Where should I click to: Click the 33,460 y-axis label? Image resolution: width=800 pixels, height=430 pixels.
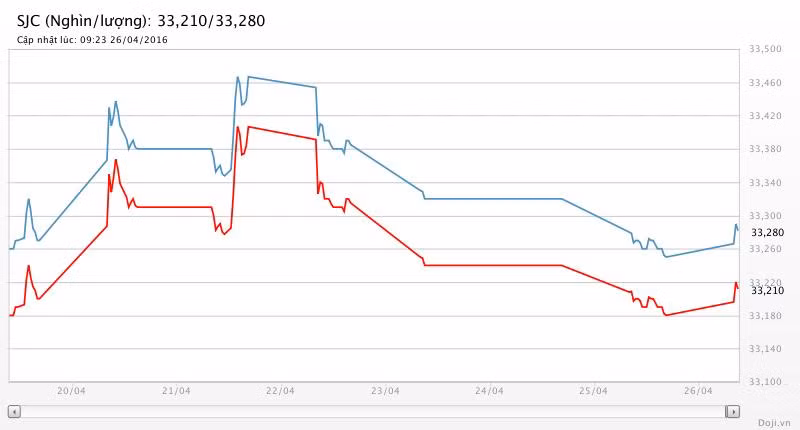767,83
